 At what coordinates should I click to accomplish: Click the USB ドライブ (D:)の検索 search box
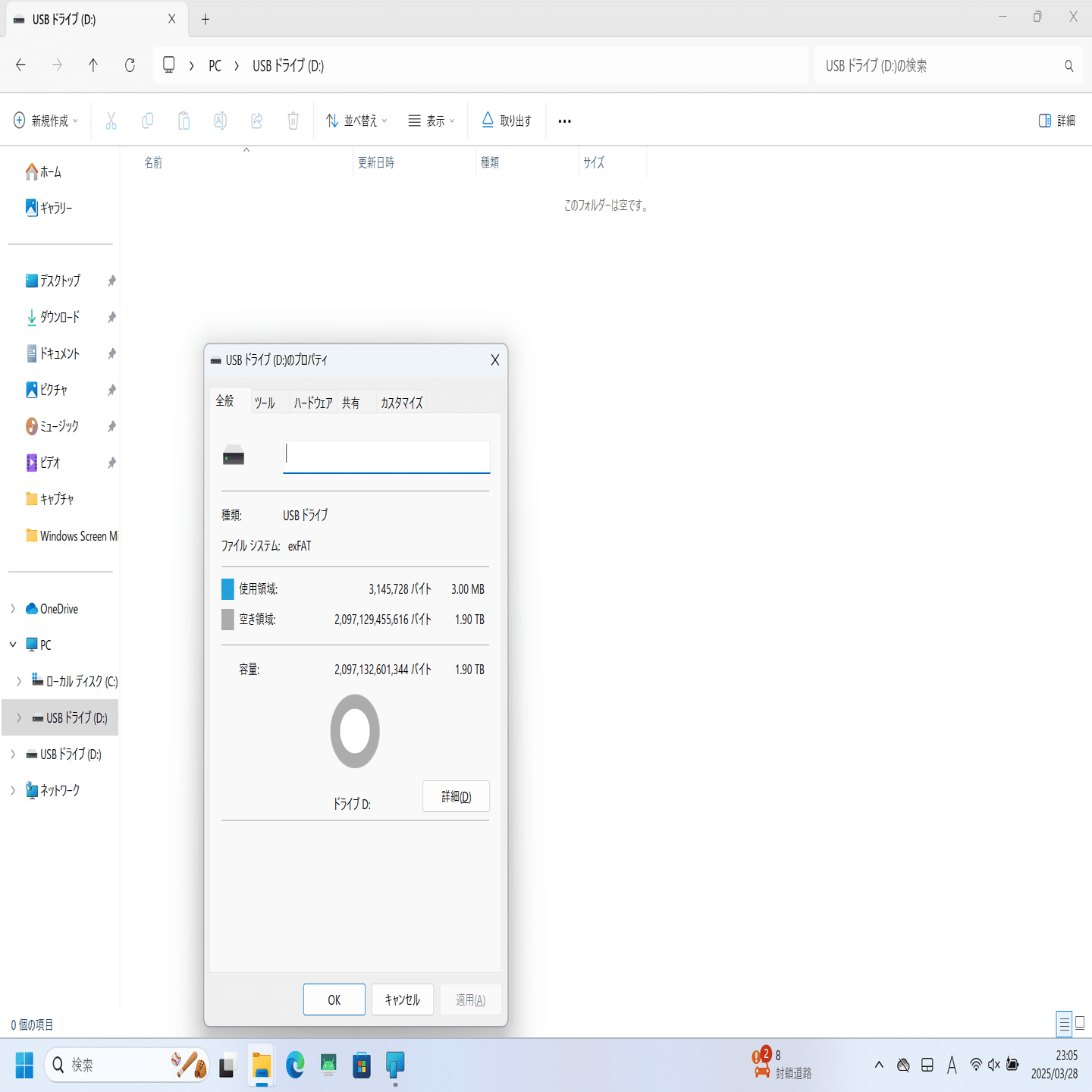[949, 66]
